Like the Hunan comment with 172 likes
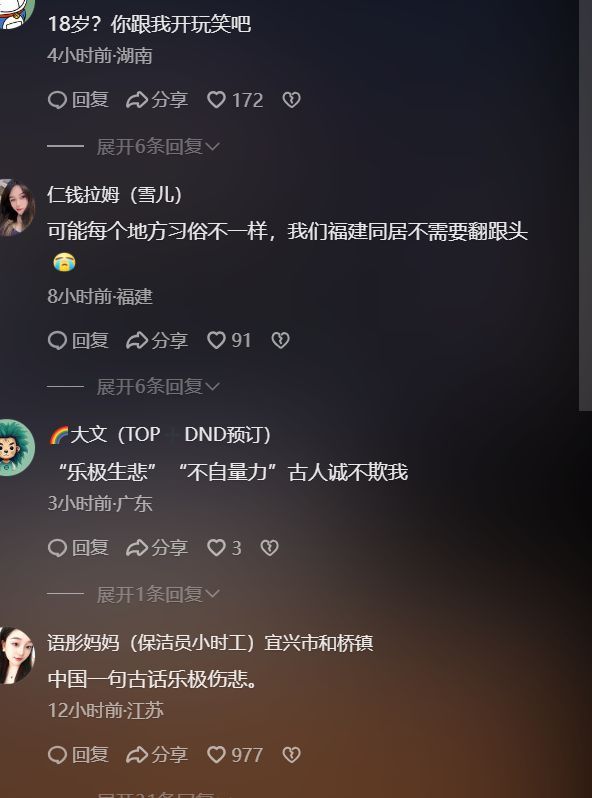Viewport: 592px width, 798px height. pyautogui.click(x=235, y=100)
